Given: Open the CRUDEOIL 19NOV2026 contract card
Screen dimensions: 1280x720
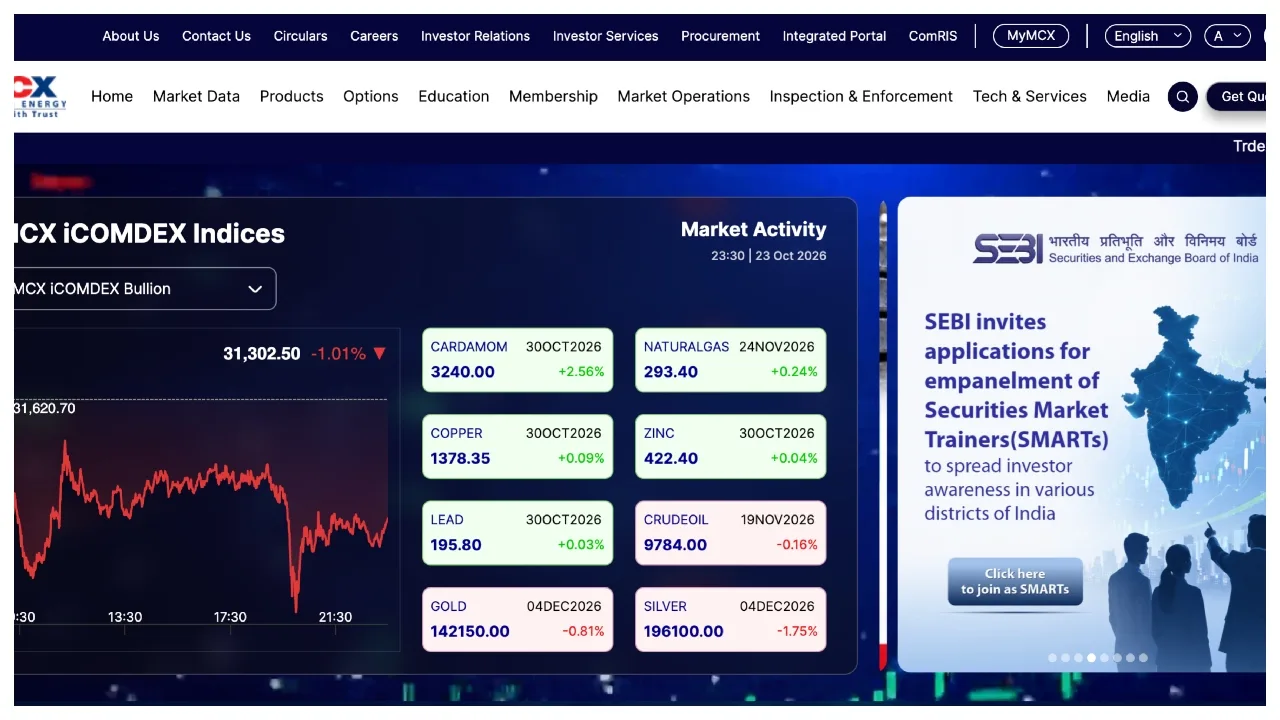Looking at the screenshot, I should coord(731,533).
